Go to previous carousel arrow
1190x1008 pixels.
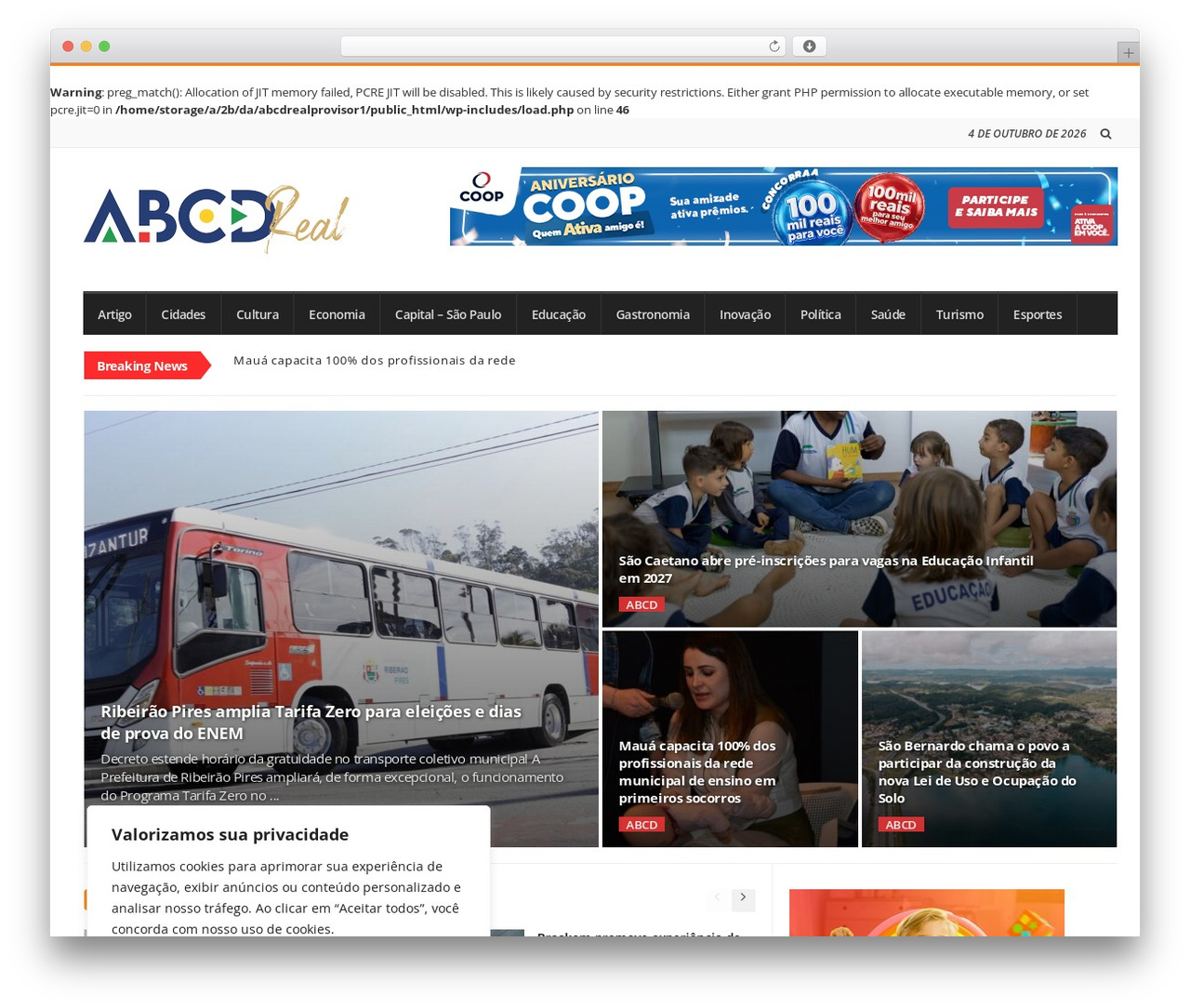[x=717, y=898]
